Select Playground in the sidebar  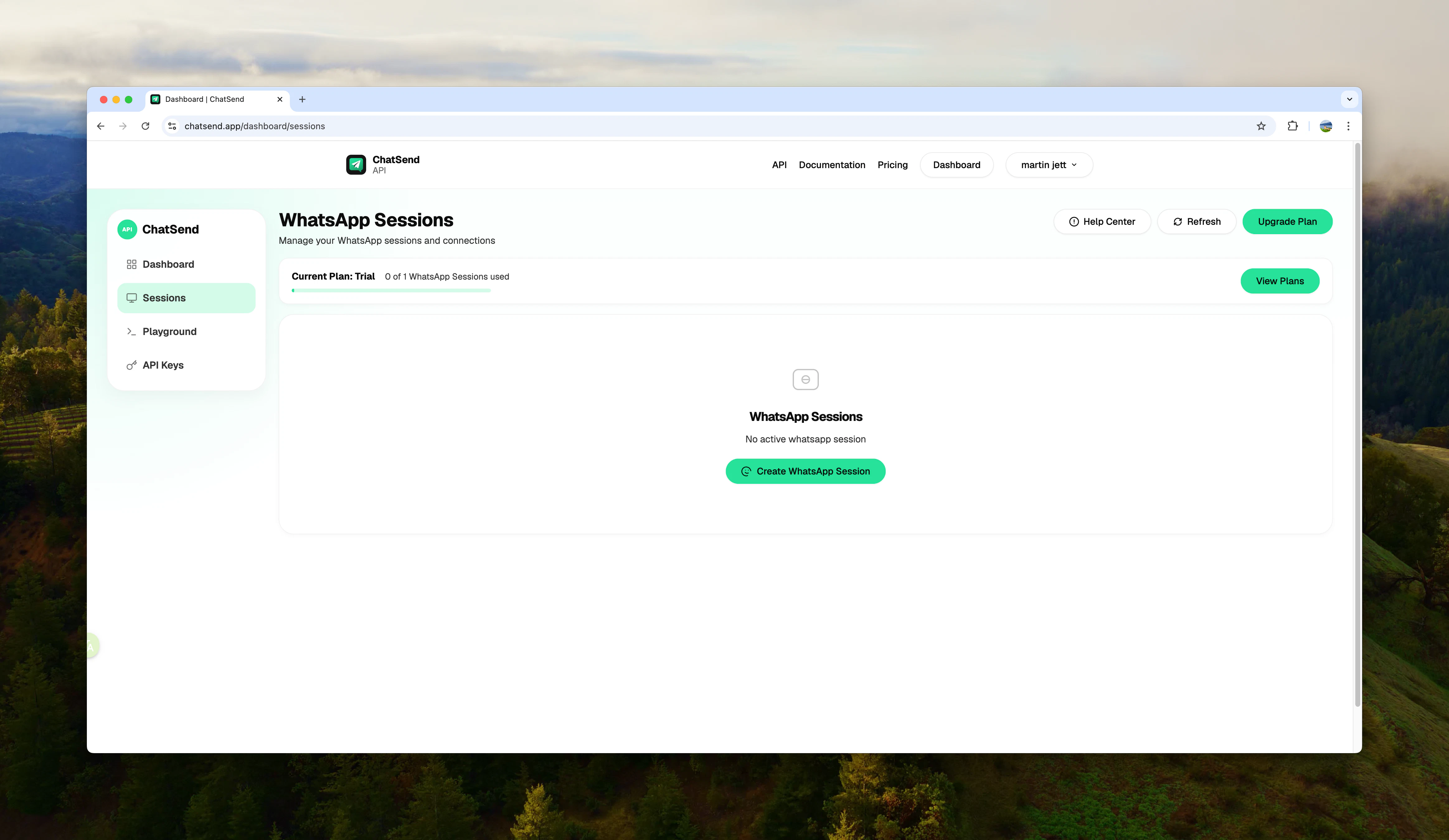(186, 331)
